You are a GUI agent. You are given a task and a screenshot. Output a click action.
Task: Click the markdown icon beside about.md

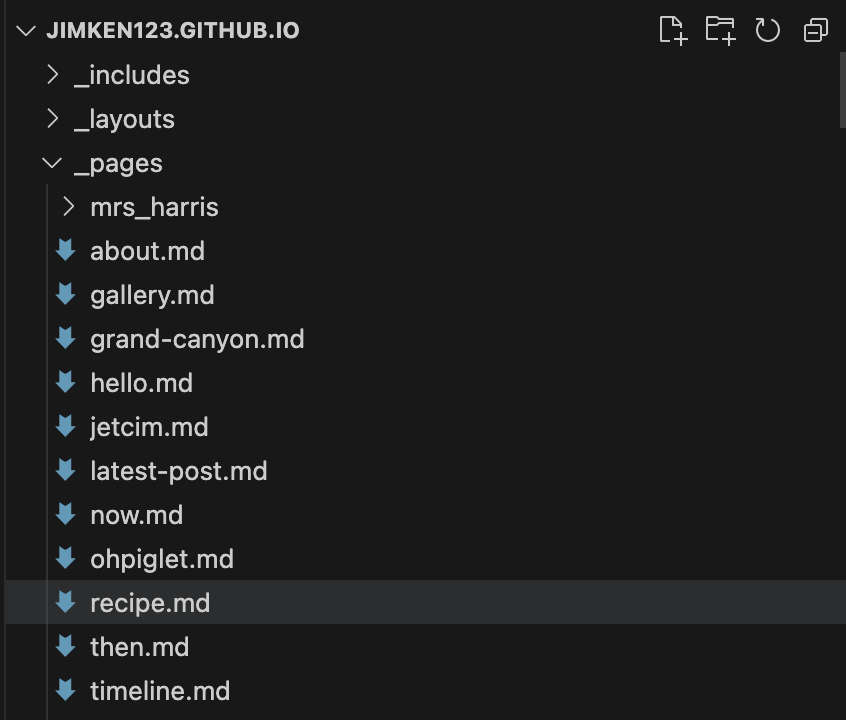66,250
